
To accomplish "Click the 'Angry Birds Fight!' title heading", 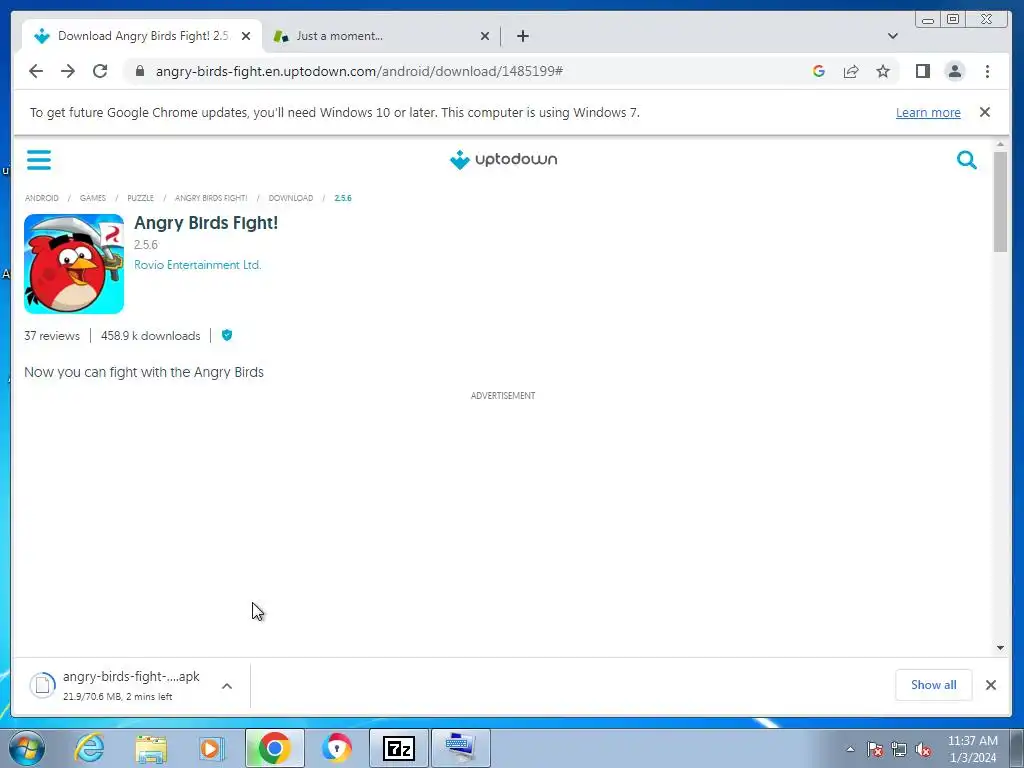I will click(x=206, y=223).
